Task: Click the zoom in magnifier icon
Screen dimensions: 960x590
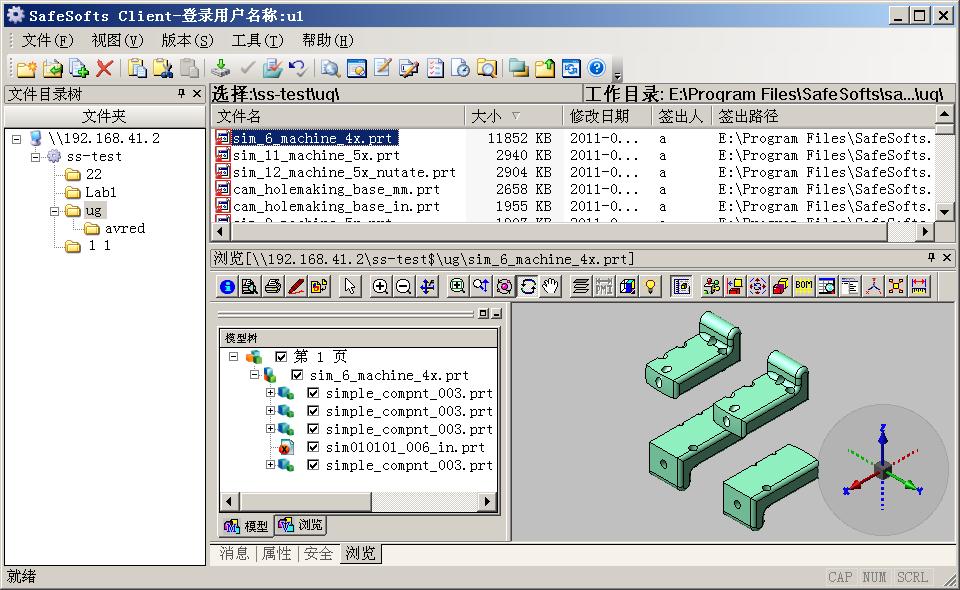Action: [x=380, y=286]
